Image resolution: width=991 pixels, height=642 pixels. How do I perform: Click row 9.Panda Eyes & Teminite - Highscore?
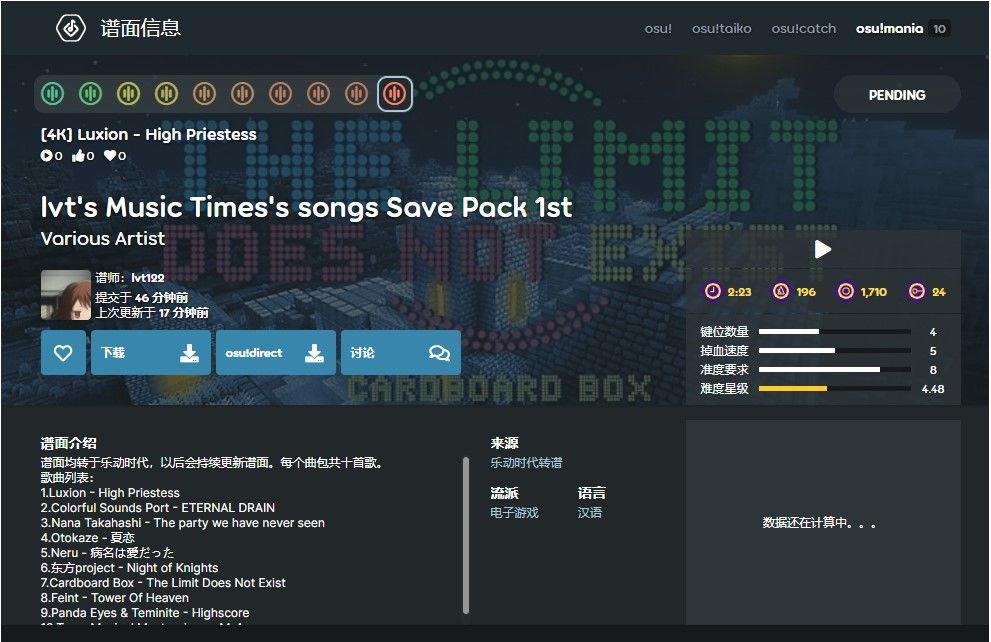145,613
